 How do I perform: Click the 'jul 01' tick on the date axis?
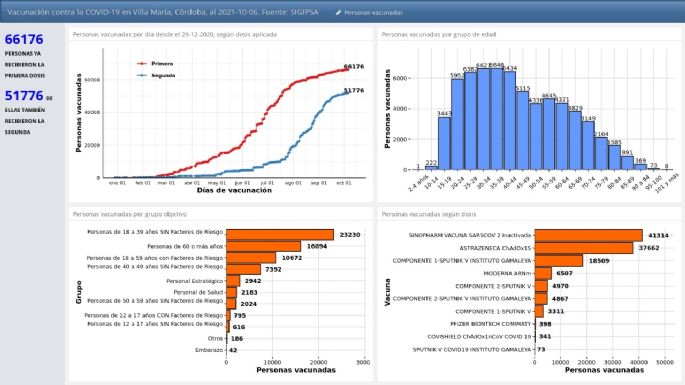[267, 183]
